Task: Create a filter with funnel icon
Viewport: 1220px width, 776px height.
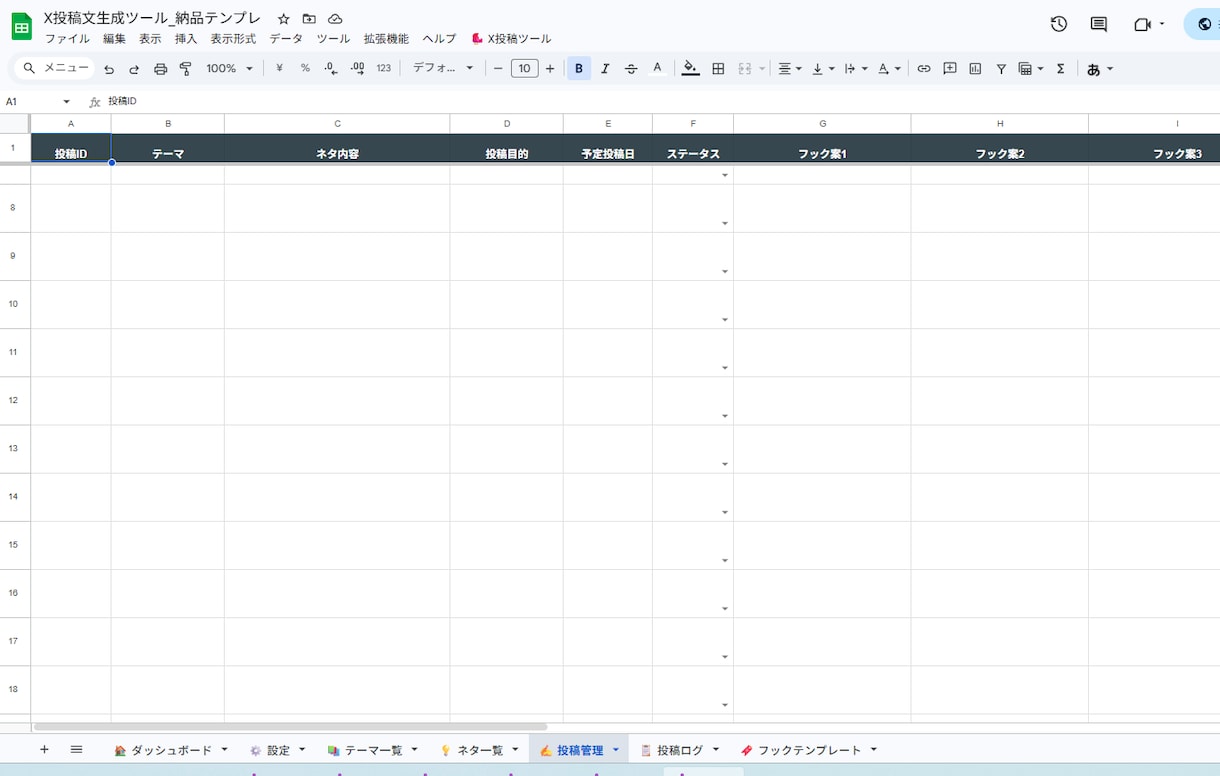Action: point(1001,69)
